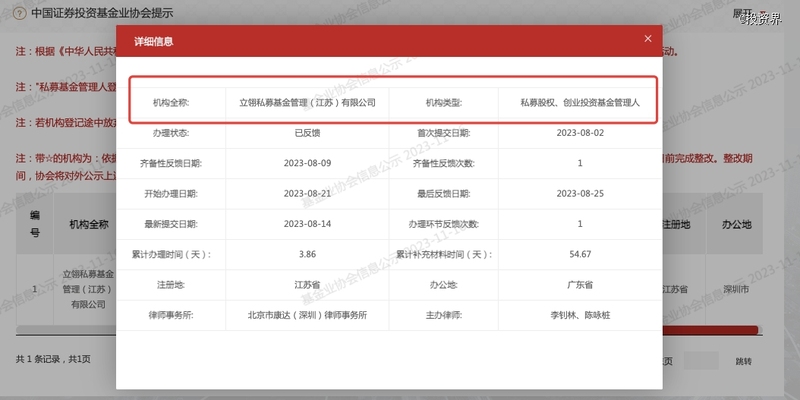The width and height of the screenshot is (800, 400).
Task: Click the 办理状态 label
Action: 171,133
